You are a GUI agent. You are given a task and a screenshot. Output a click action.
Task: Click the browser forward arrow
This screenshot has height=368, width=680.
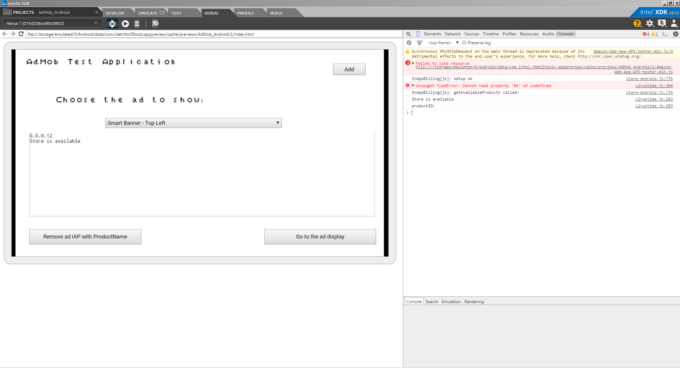pyautogui.click(x=13, y=34)
